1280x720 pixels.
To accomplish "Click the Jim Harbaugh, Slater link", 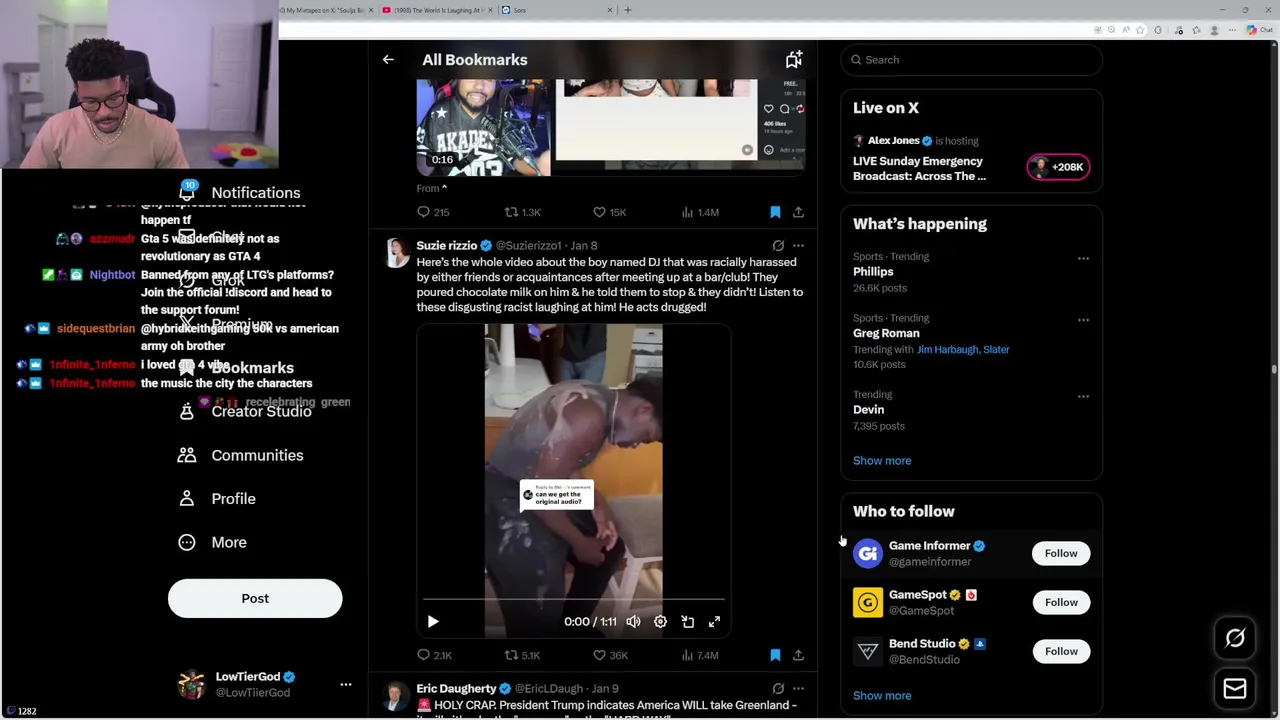I will [963, 349].
